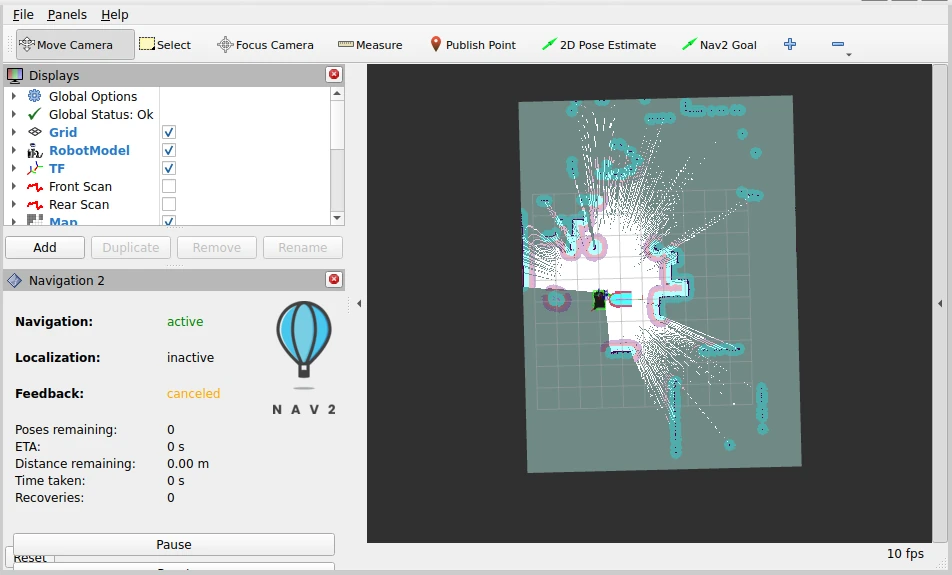Click the Add display button
Screen dimensions: 952x575
pyautogui.click(x=45, y=247)
